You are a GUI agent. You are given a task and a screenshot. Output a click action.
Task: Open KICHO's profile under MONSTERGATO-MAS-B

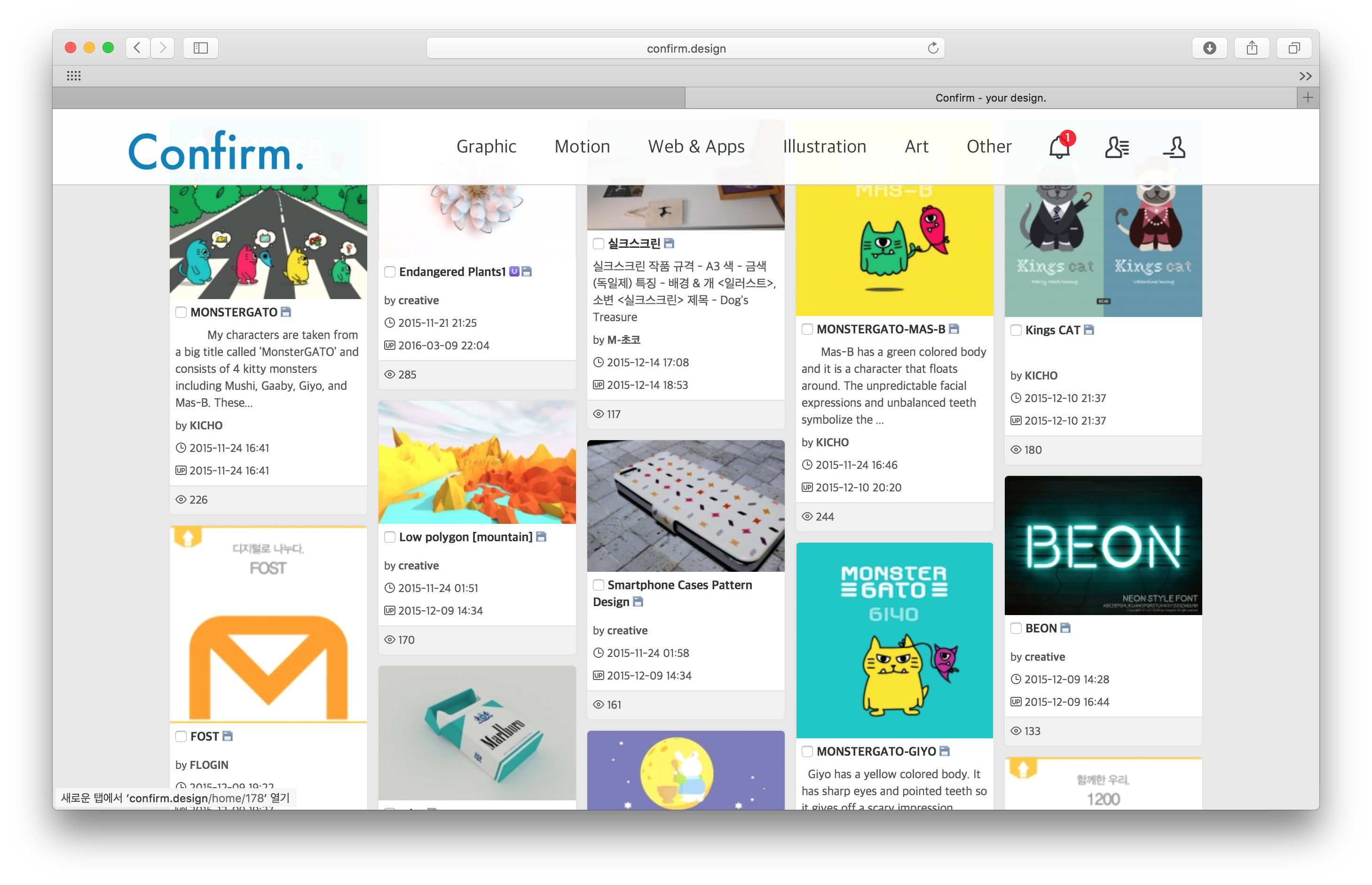tap(832, 442)
